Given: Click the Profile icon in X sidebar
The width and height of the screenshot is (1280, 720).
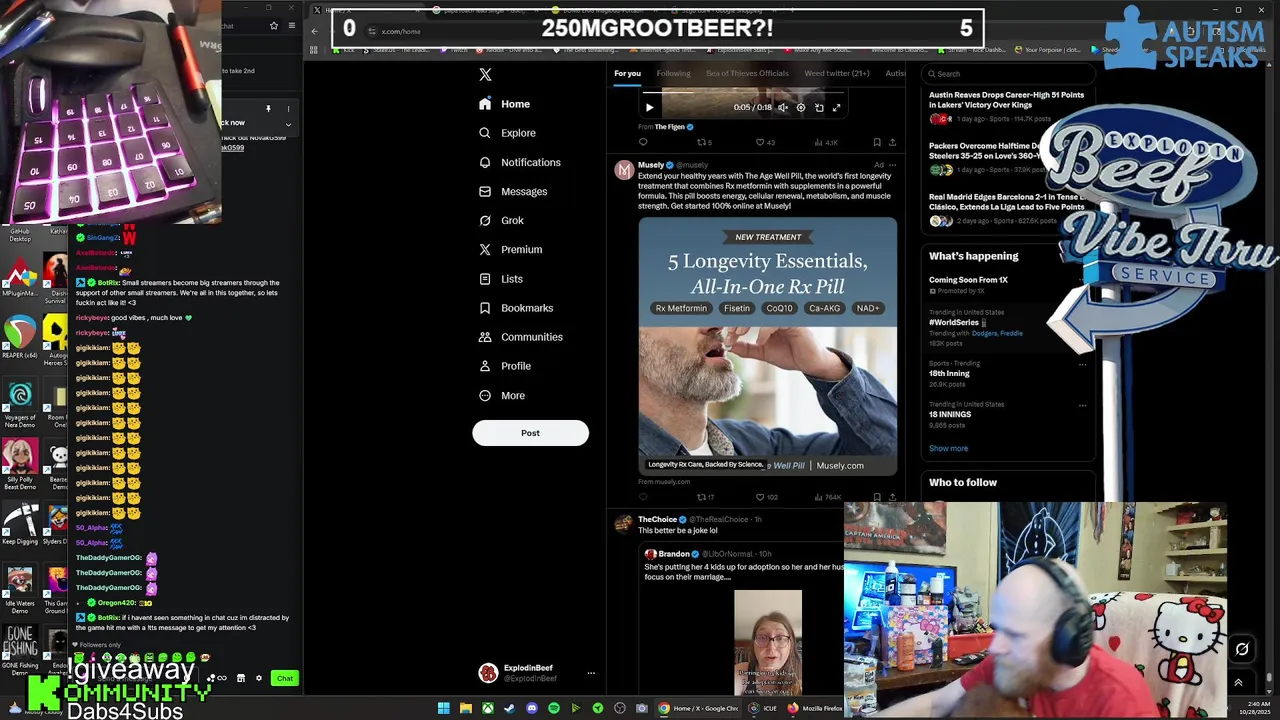Looking at the screenshot, I should tap(485, 366).
